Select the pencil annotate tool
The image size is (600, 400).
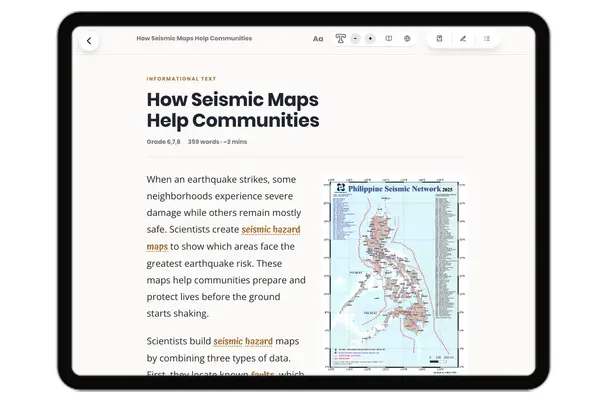click(x=463, y=39)
